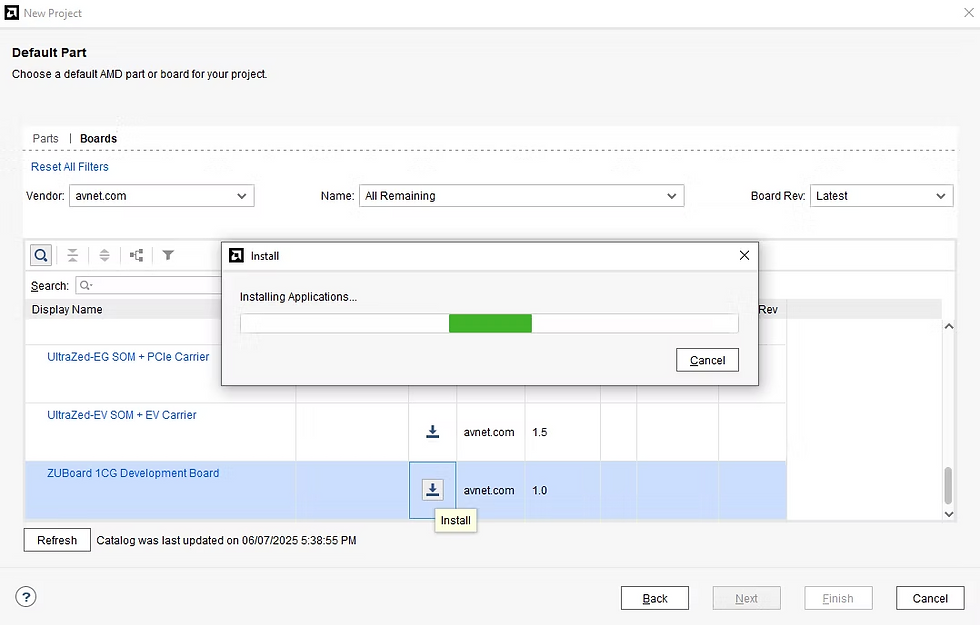Click the filter funnel toolbar icon
This screenshot has height=625, width=980.
tap(168, 255)
